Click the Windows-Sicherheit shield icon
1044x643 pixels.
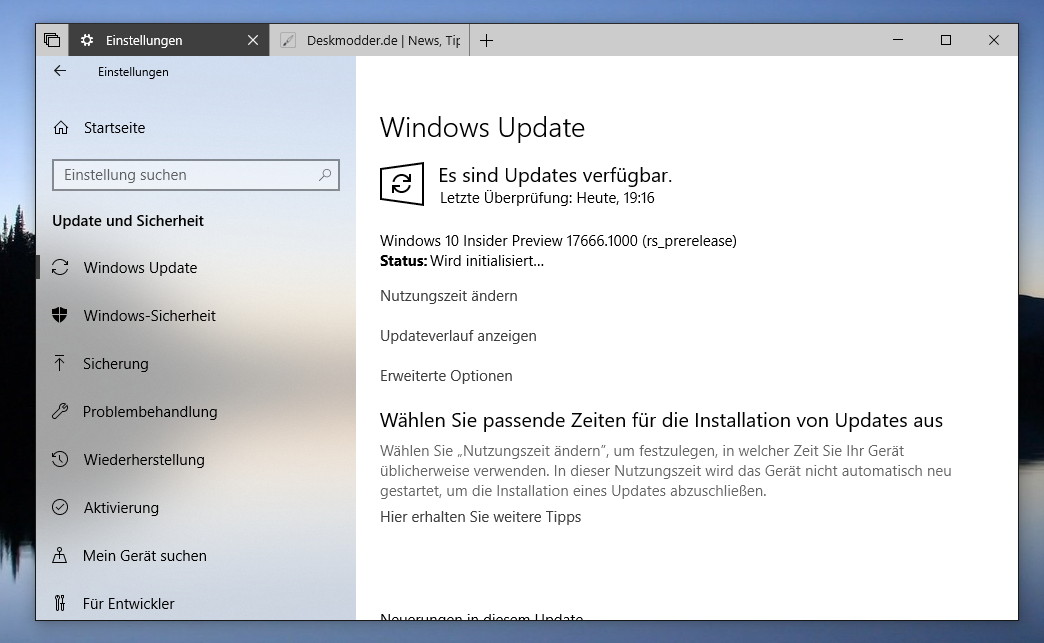pyautogui.click(x=60, y=316)
